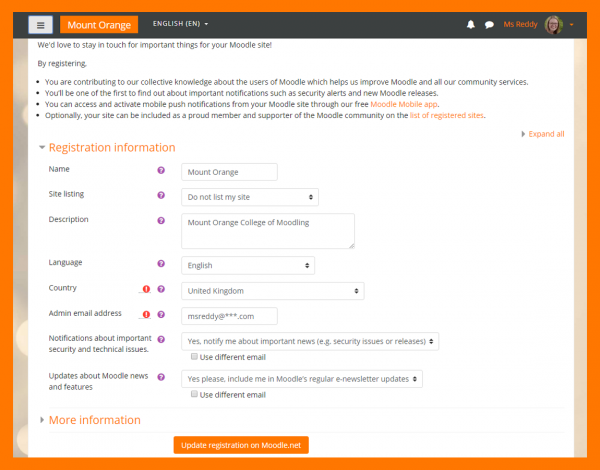Open help icon for Description field

coord(161,220)
